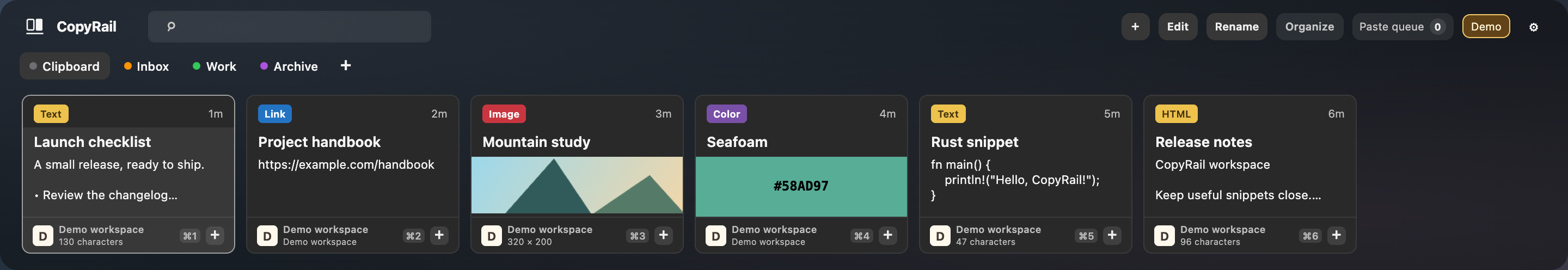1568x270 pixels.
Task: Click the 'Mountain study' title text
Action: (536, 142)
